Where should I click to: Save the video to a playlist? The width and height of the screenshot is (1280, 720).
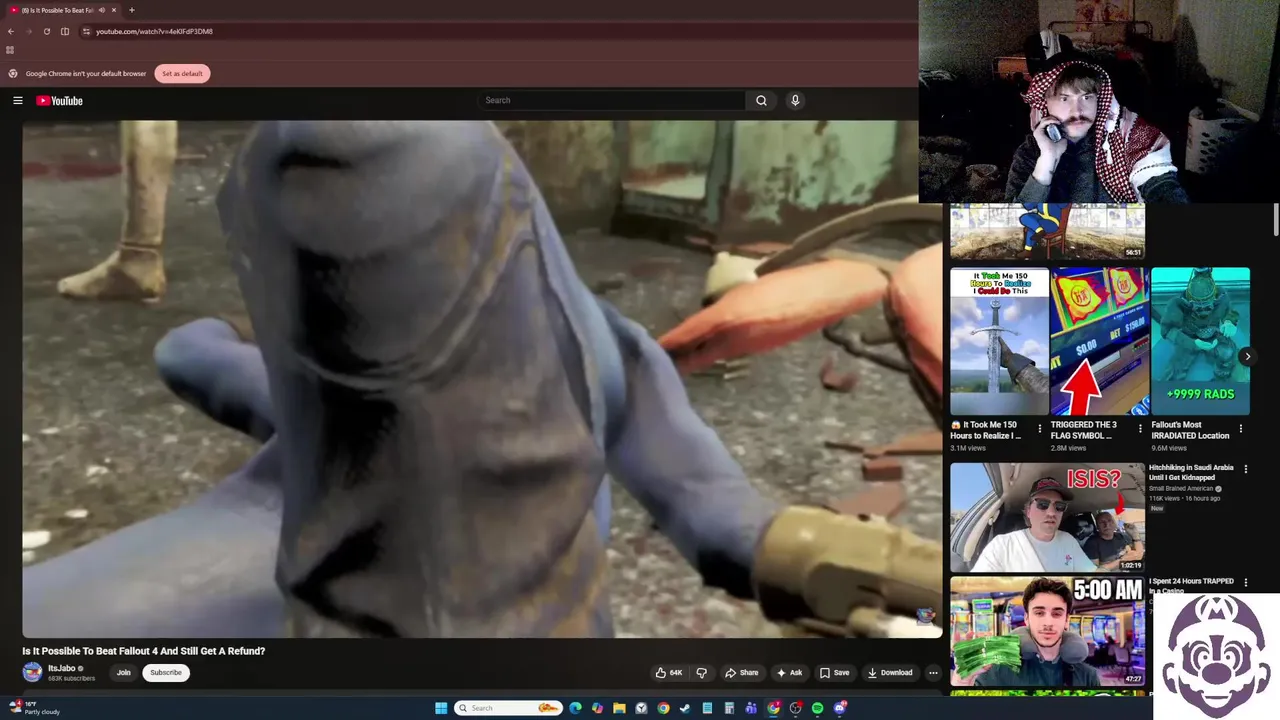[x=834, y=672]
